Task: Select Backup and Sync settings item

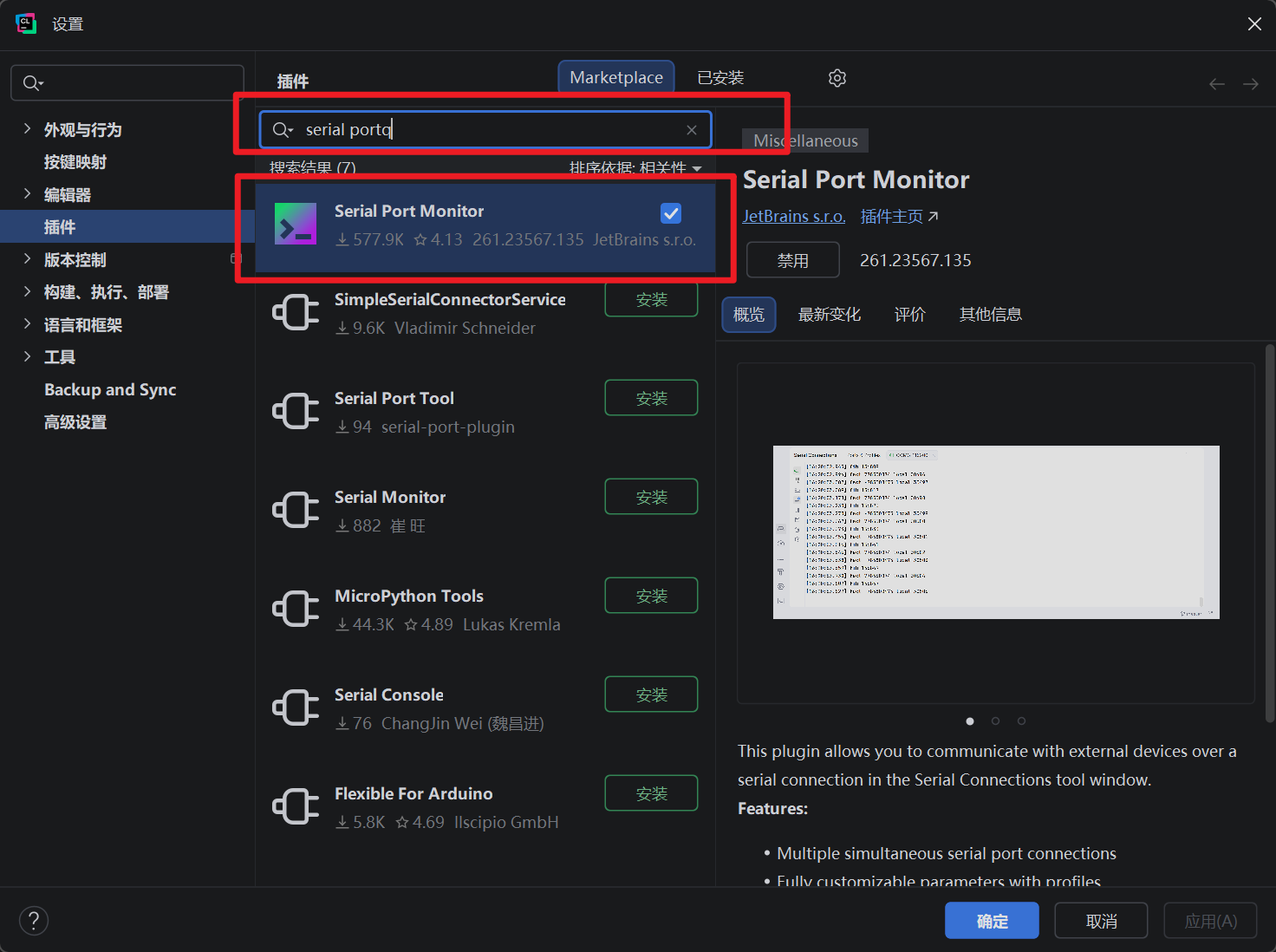Action: coord(110,390)
